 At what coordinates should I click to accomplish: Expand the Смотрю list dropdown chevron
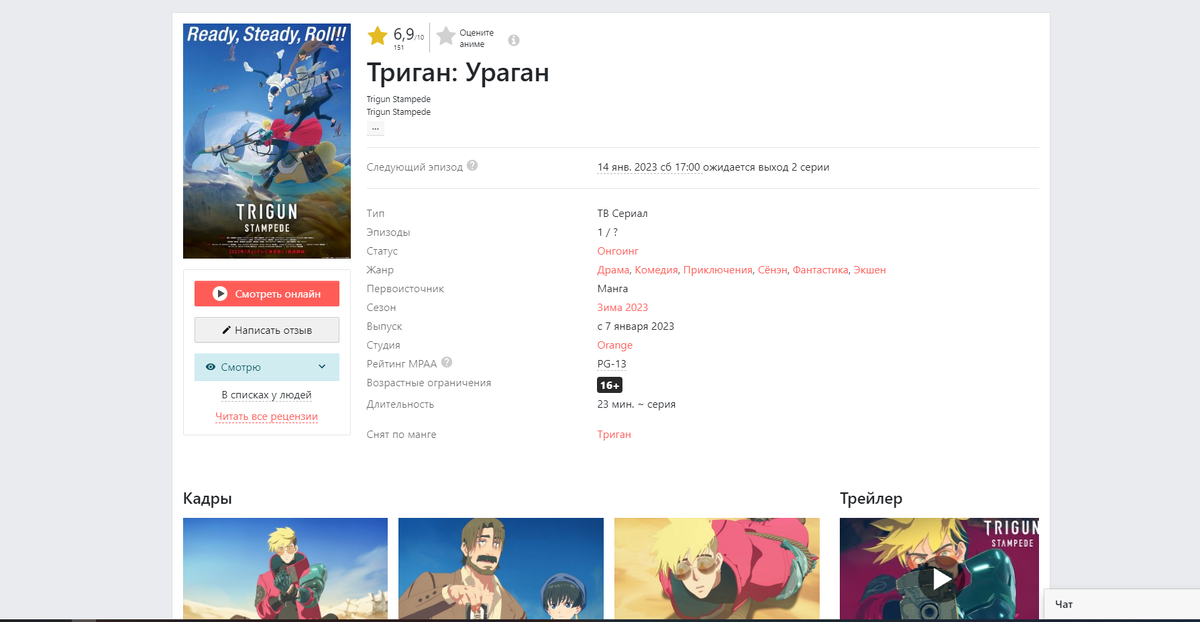(x=322, y=367)
